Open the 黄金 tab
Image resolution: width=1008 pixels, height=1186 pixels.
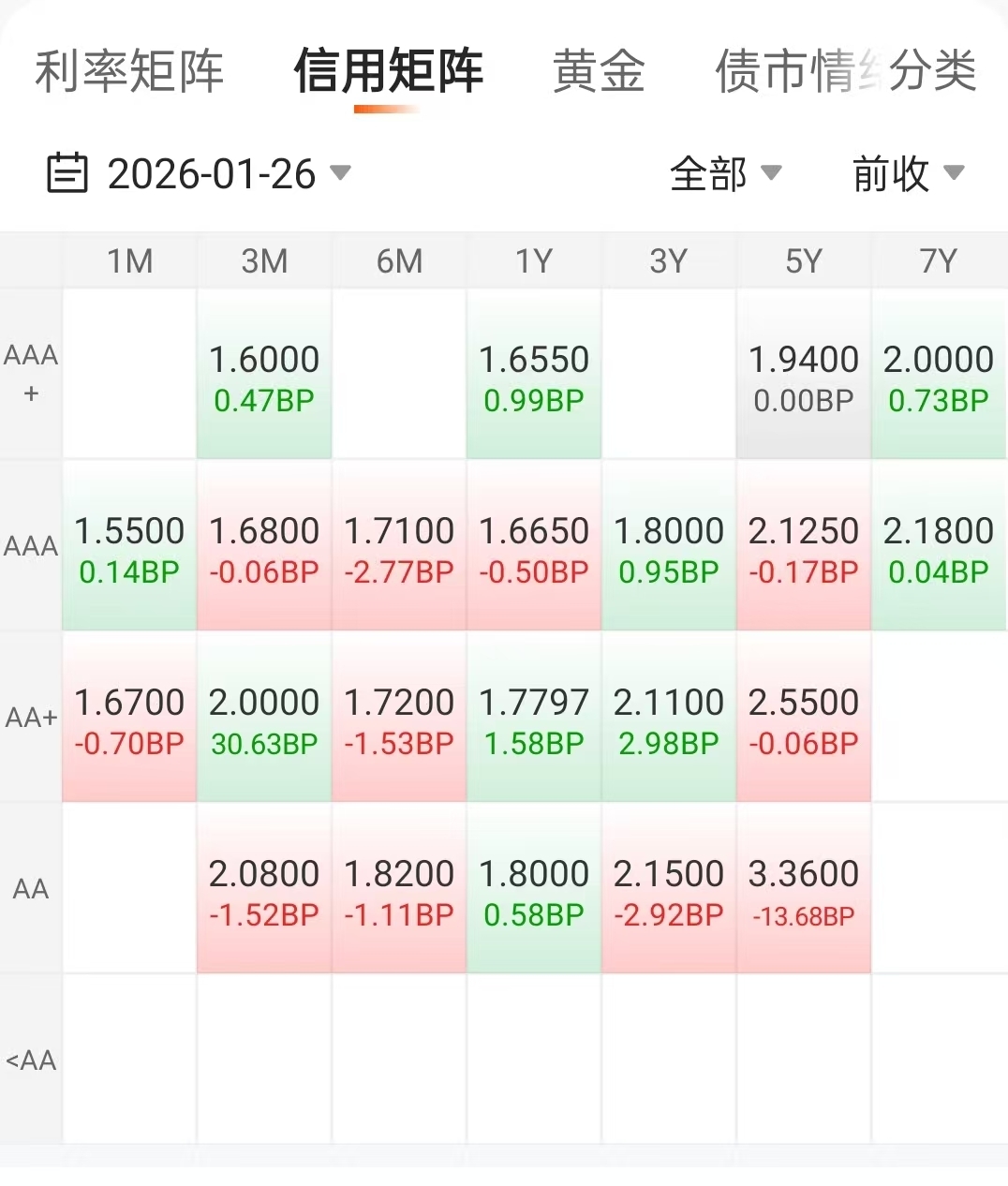599,71
